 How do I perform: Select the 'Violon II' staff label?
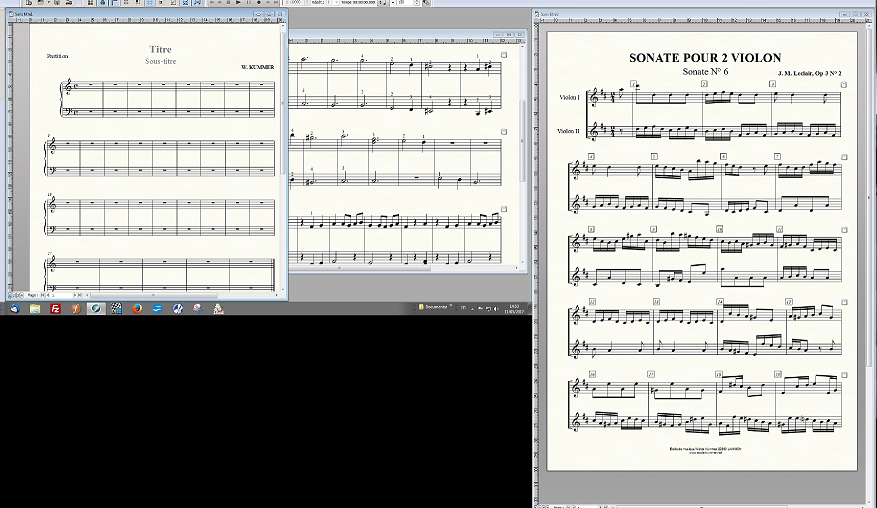[x=568, y=131]
